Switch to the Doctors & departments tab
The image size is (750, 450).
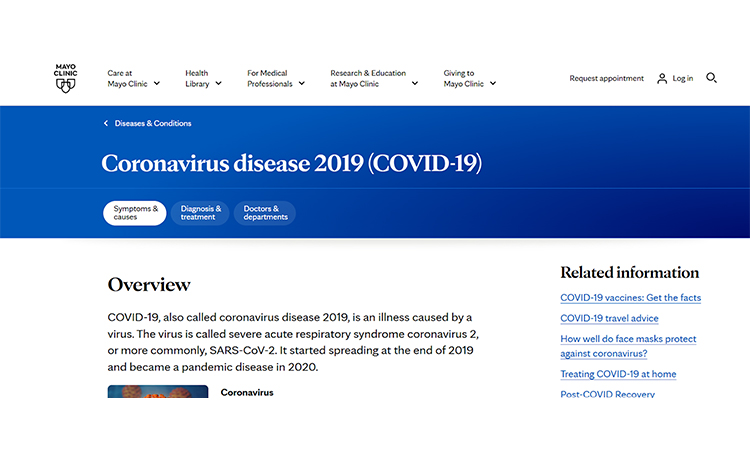(265, 213)
